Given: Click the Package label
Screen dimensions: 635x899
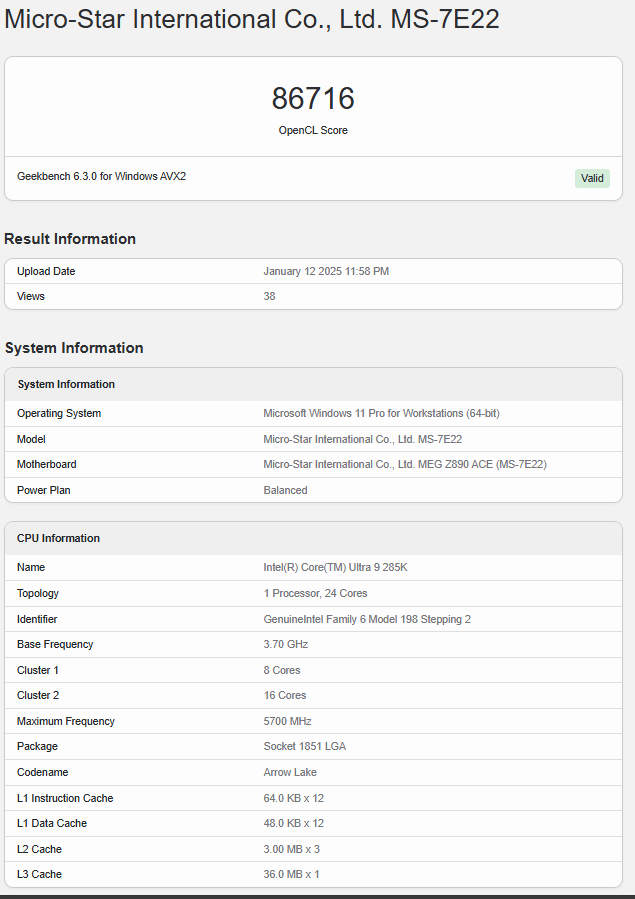Looking at the screenshot, I should click(x=37, y=746).
